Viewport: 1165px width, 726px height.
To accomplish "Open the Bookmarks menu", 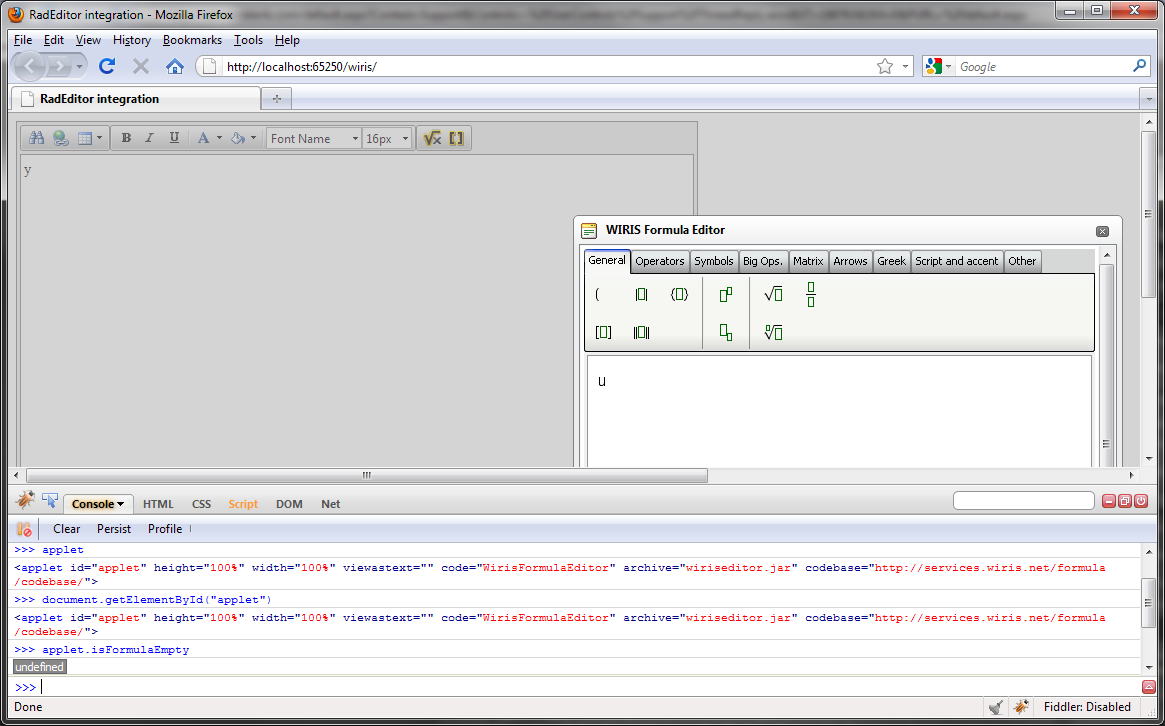I will click(x=192, y=40).
